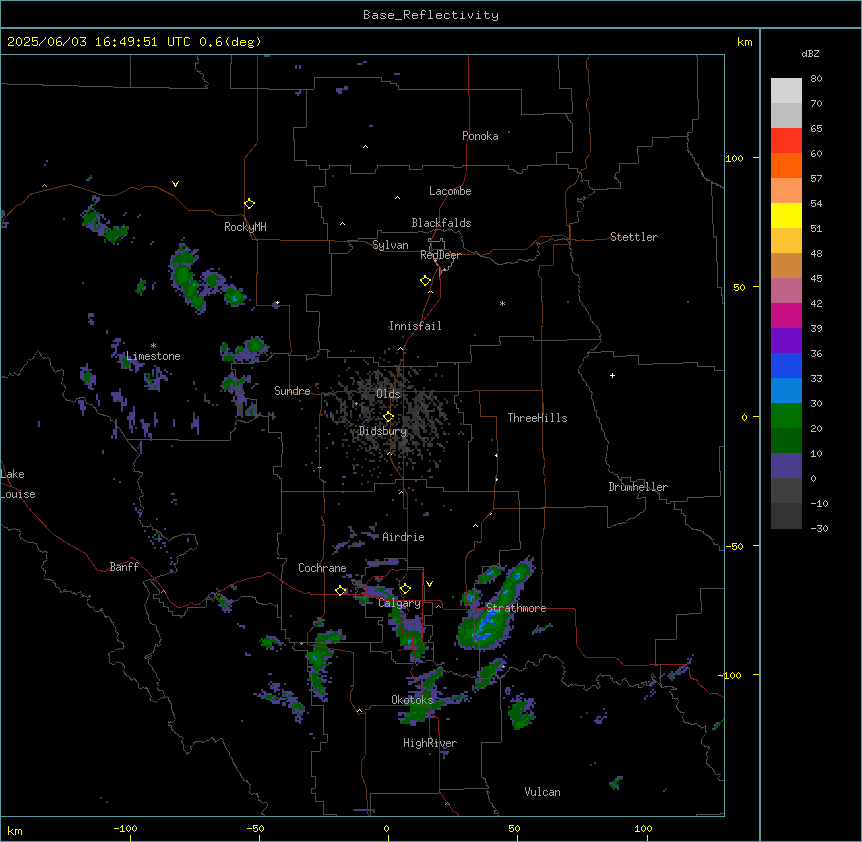Click the yellow diamond marker between Olds and Didsbury
Screen dimensions: 862x842
389,417
